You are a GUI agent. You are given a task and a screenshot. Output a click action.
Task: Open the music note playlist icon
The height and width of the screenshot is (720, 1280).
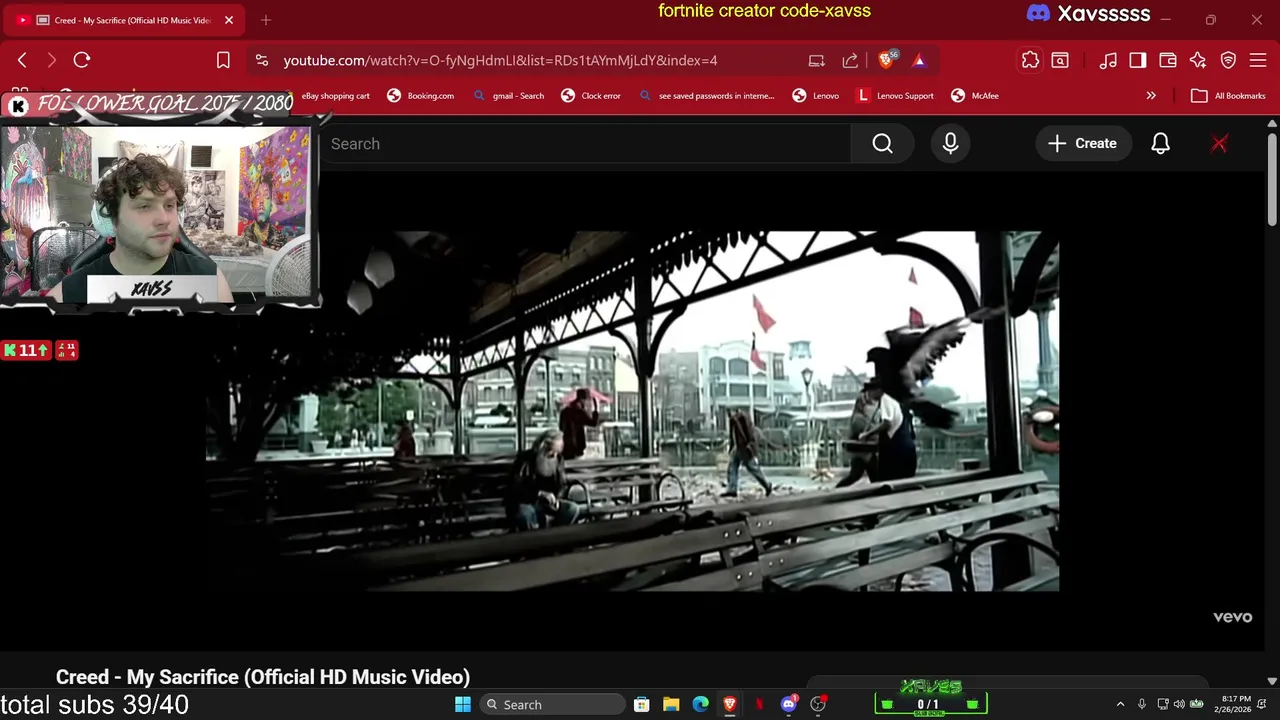1108,60
